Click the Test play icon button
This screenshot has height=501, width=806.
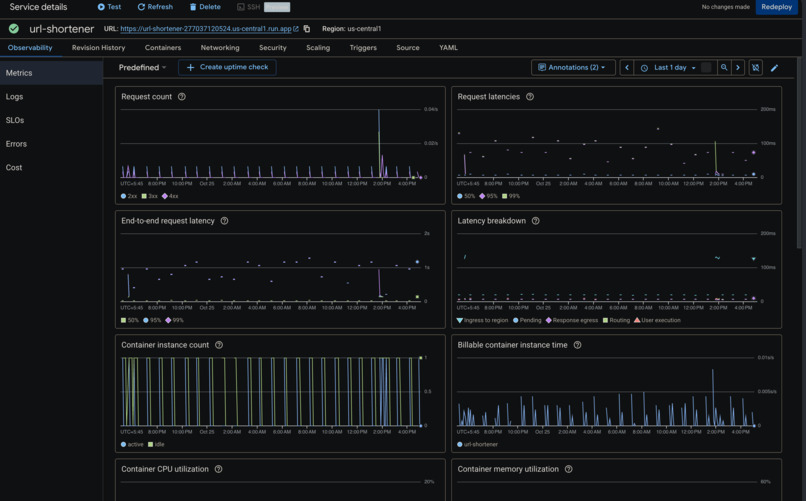point(101,7)
